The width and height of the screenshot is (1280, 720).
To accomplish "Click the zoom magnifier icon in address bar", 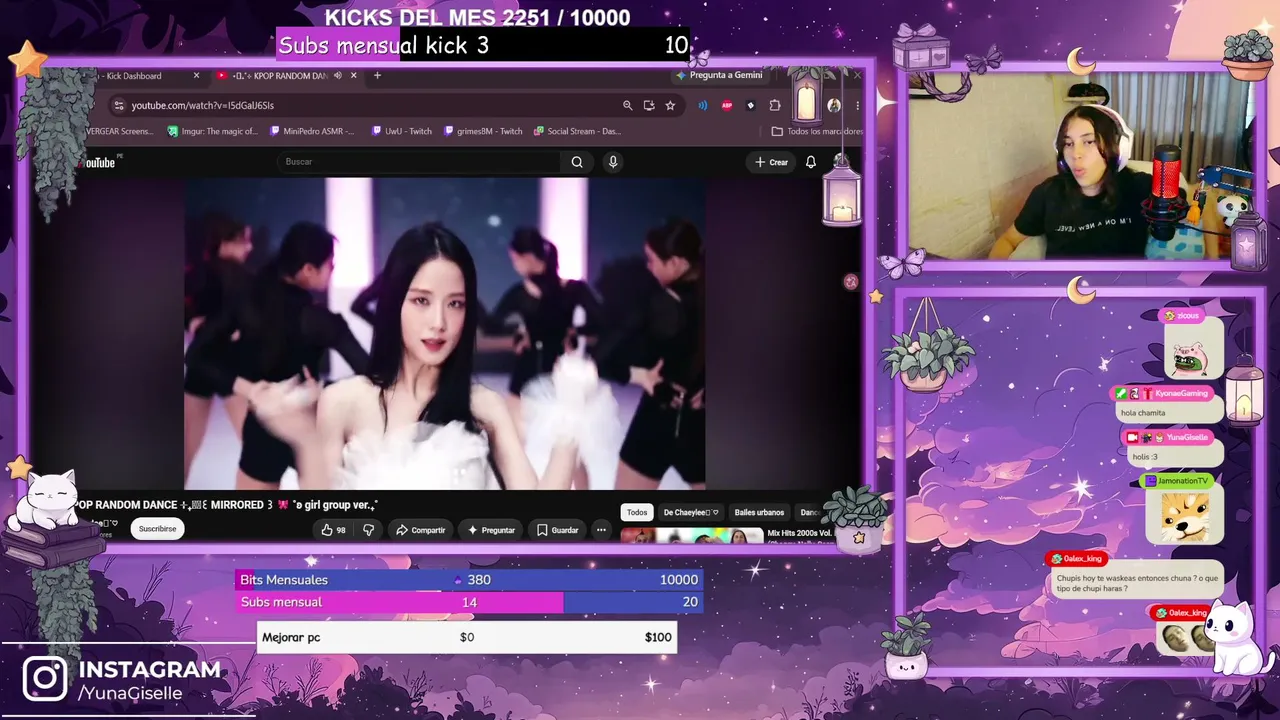I will pyautogui.click(x=628, y=105).
